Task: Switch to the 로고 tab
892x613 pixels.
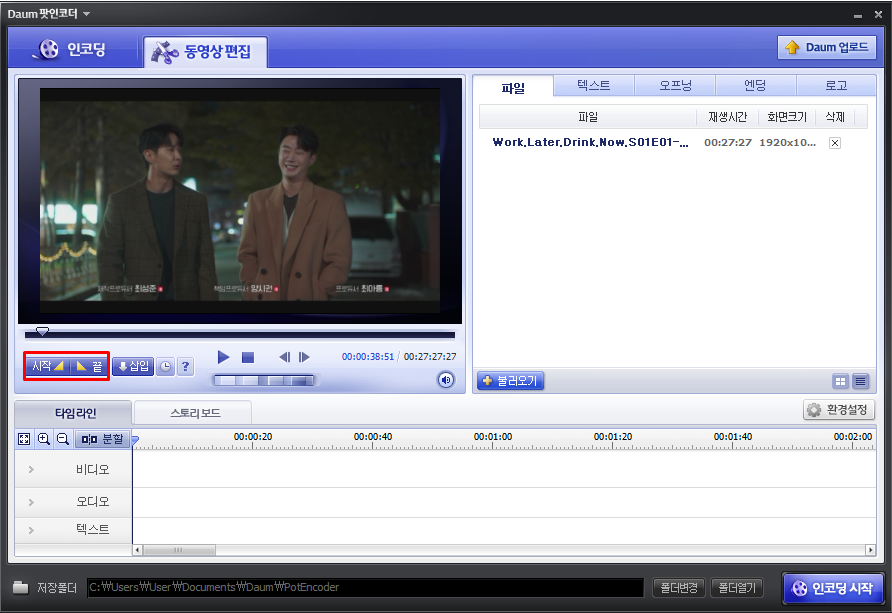Action: coord(836,85)
